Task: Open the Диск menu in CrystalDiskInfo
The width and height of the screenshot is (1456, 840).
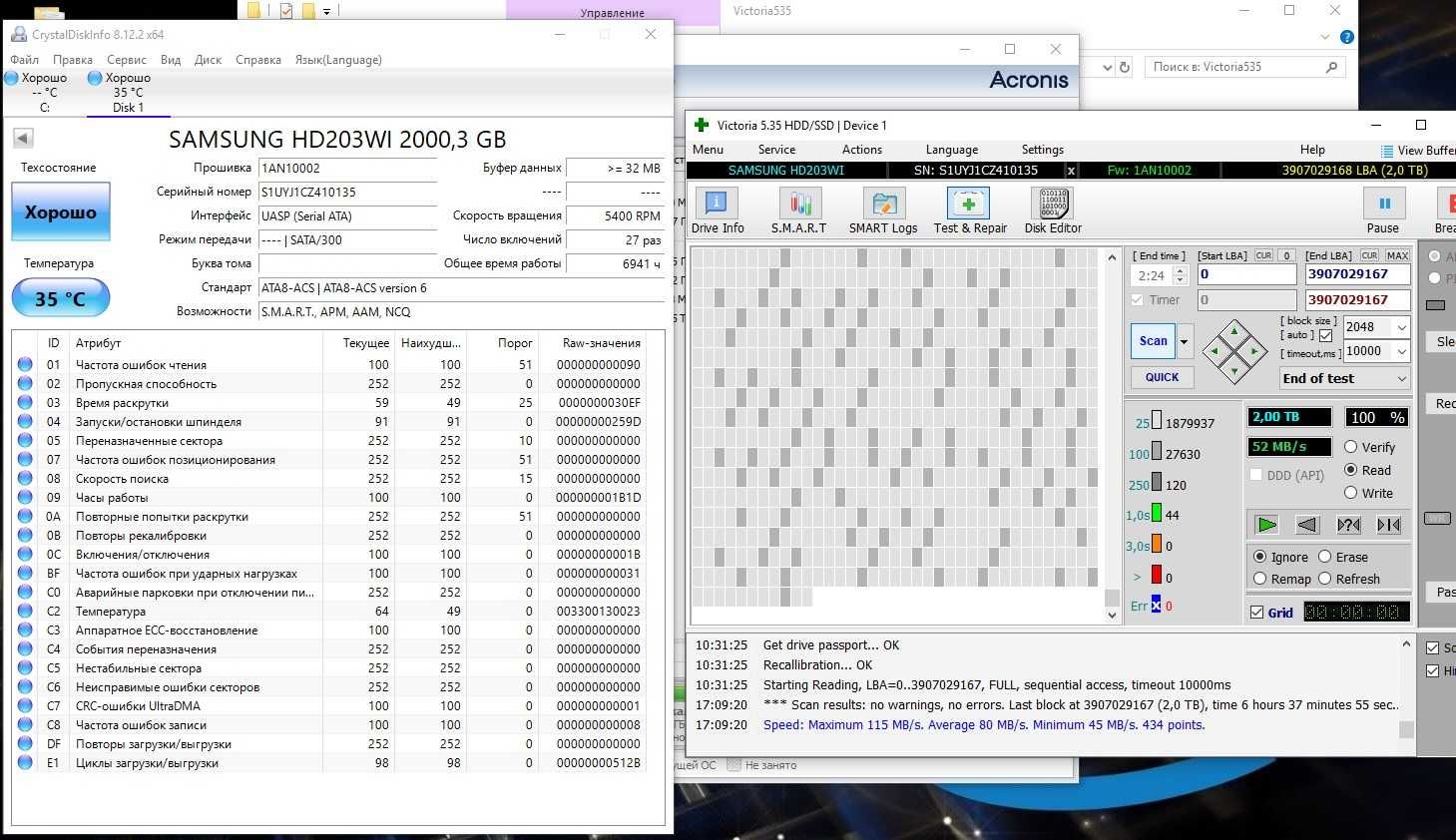Action: pos(208,60)
